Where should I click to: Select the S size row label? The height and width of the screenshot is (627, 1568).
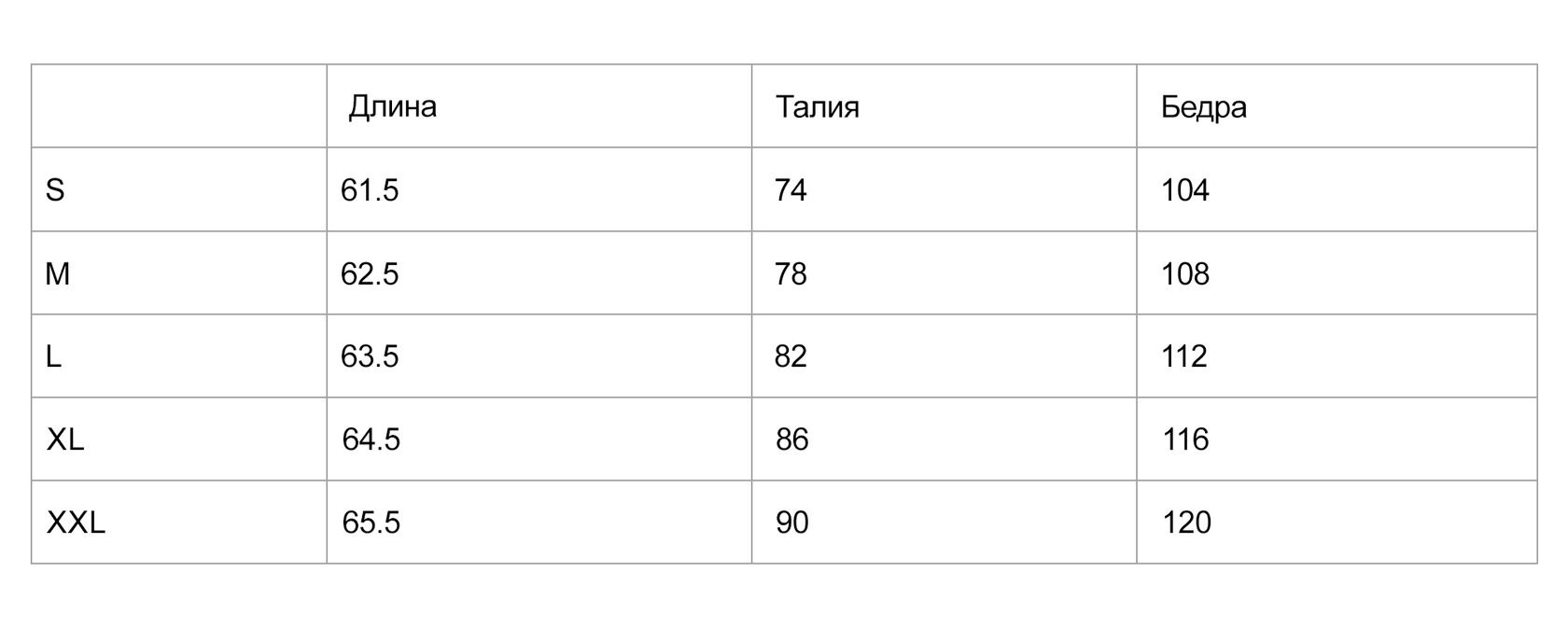[55, 190]
